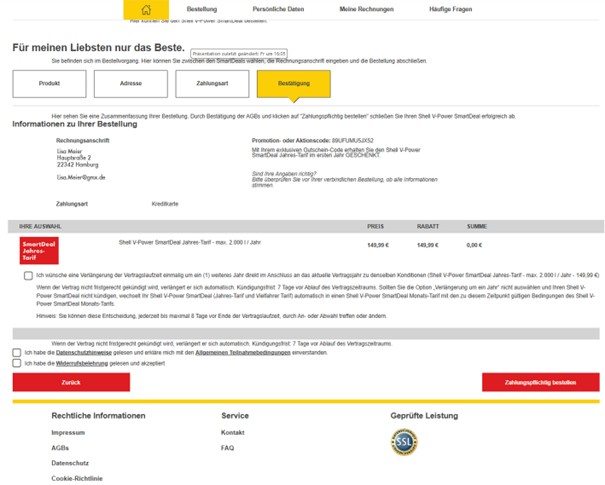Enable the contract extension checkbox

click(x=28, y=274)
